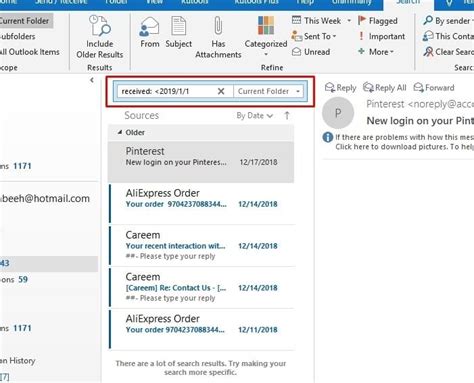Viewport: 474px width, 383px height.
Task: Open More refine options menu
Action: pyautogui.click(x=376, y=52)
